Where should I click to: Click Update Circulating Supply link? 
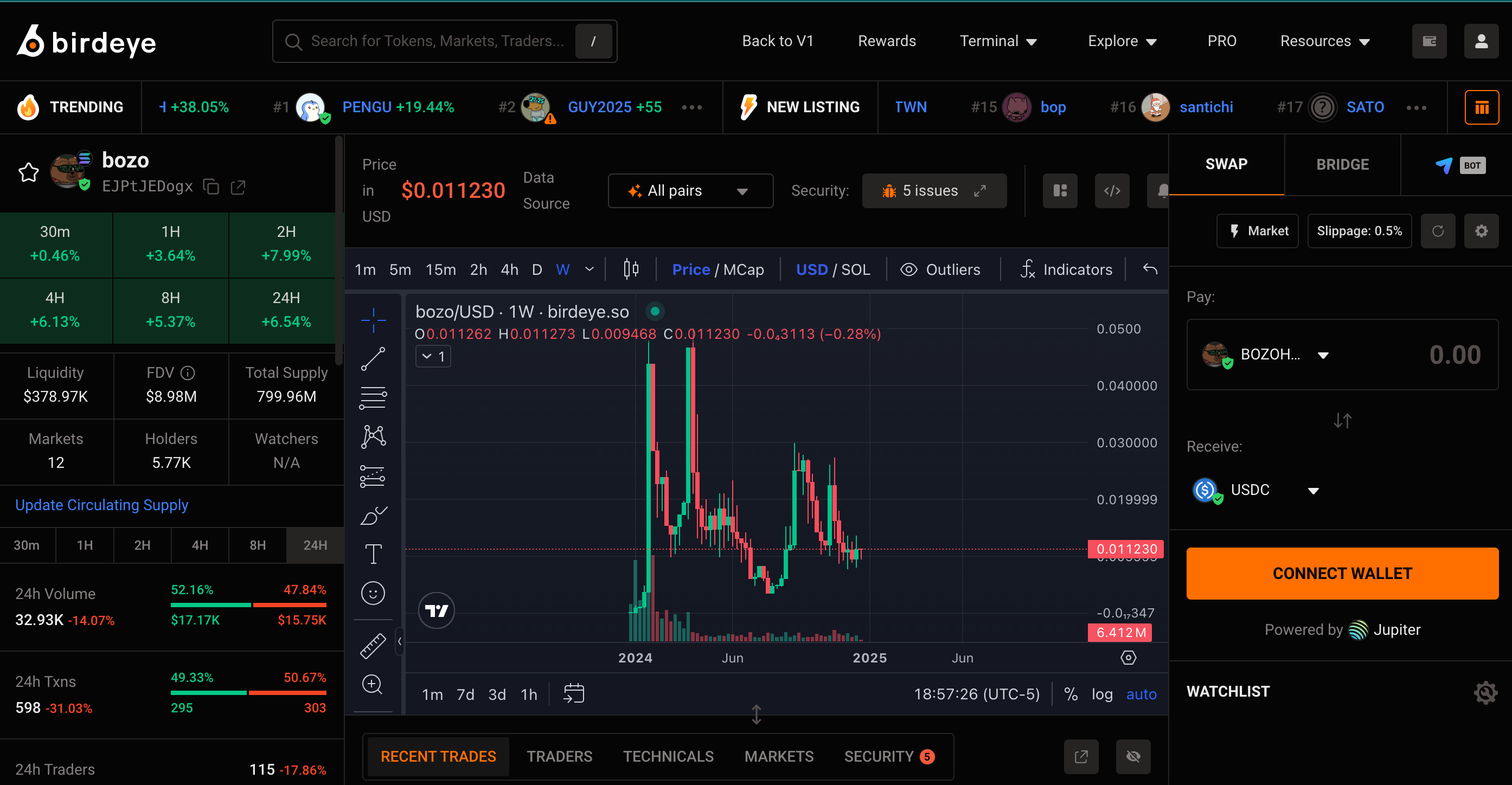click(x=101, y=505)
